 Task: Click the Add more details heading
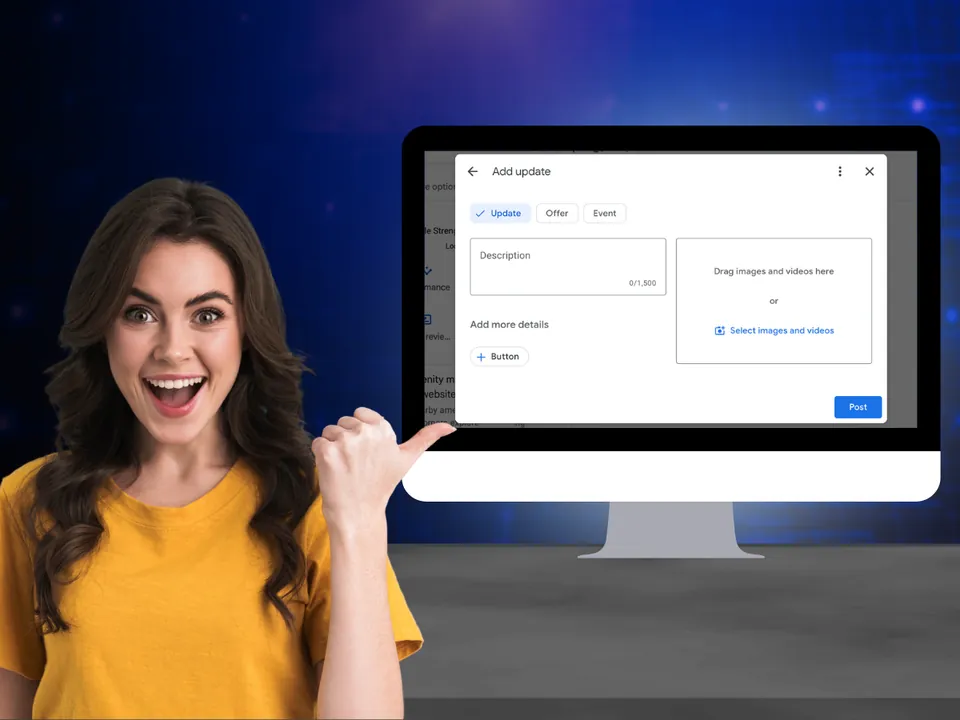pos(509,324)
